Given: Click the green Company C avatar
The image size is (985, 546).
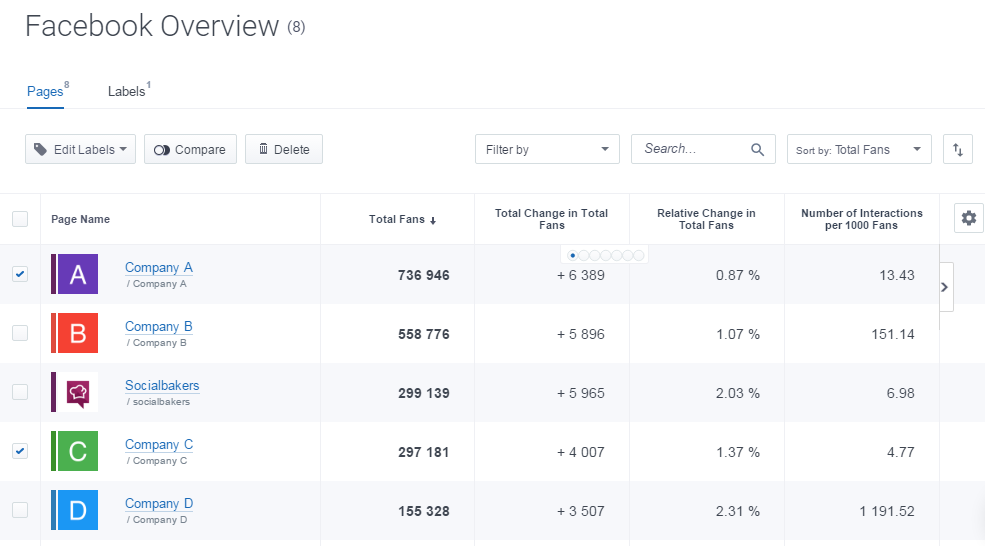Looking at the screenshot, I should tap(76, 451).
